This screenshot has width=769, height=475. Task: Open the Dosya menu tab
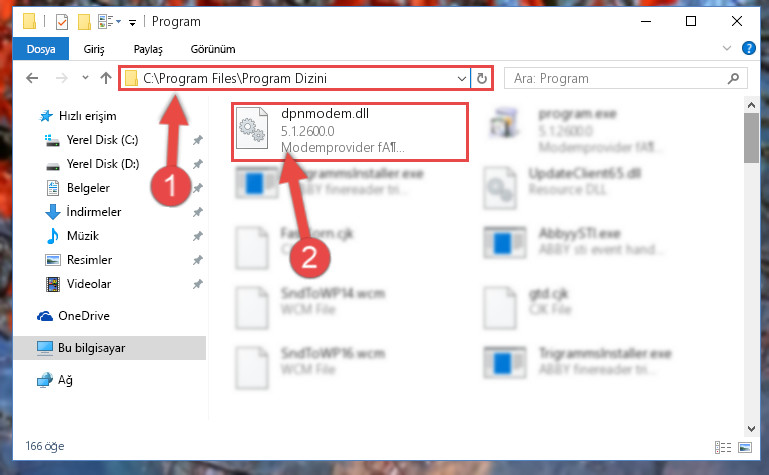41,49
